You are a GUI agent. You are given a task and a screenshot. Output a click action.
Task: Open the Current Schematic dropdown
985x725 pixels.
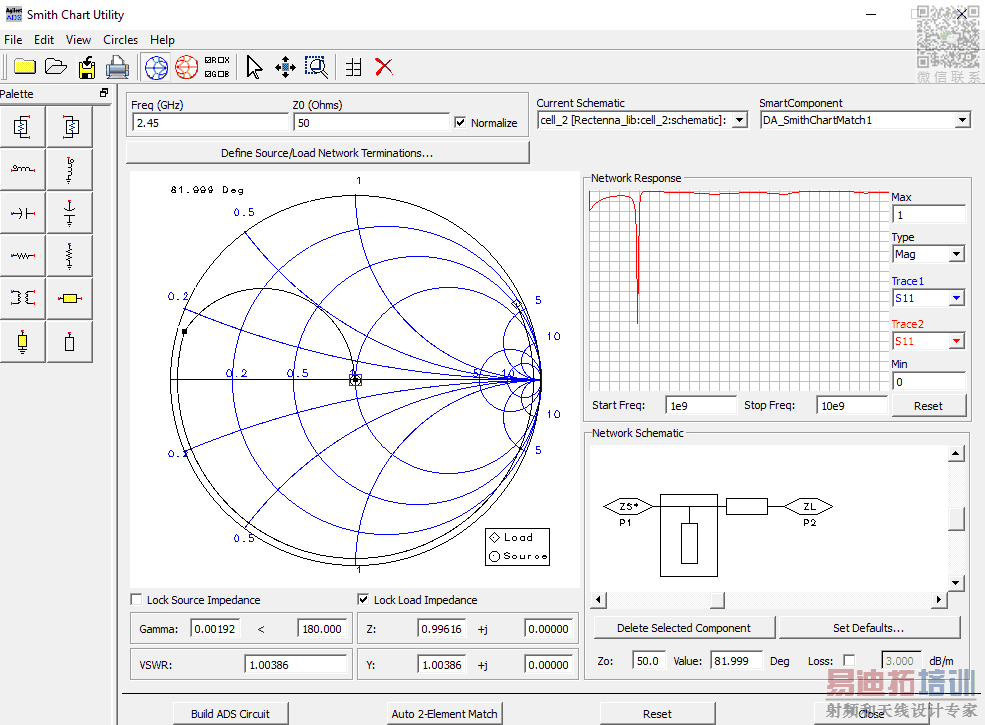coord(739,120)
